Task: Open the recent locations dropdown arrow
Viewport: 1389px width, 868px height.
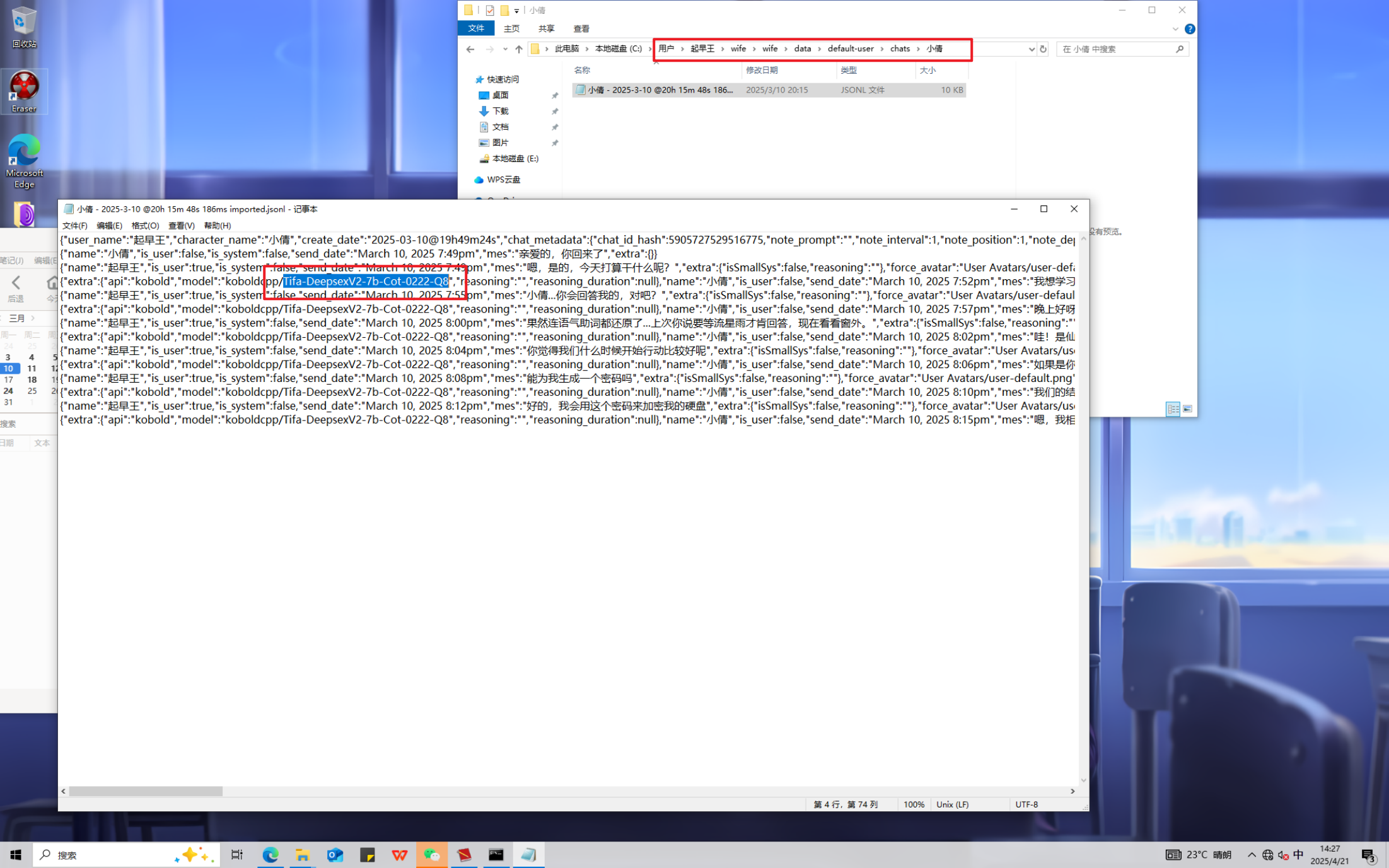Action: click(x=504, y=49)
